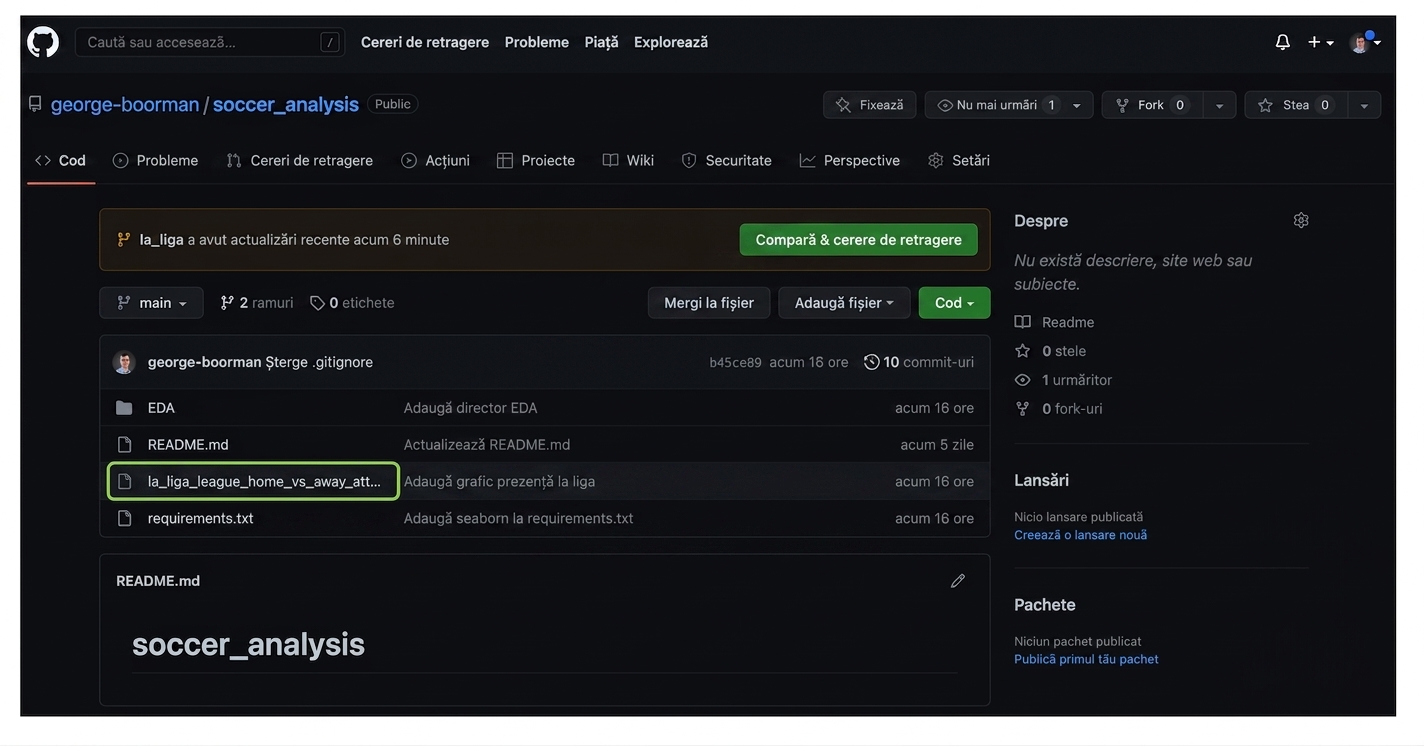1424x746 pixels.
Task: Expand the Fork dropdown arrow
Action: pyautogui.click(x=1219, y=105)
